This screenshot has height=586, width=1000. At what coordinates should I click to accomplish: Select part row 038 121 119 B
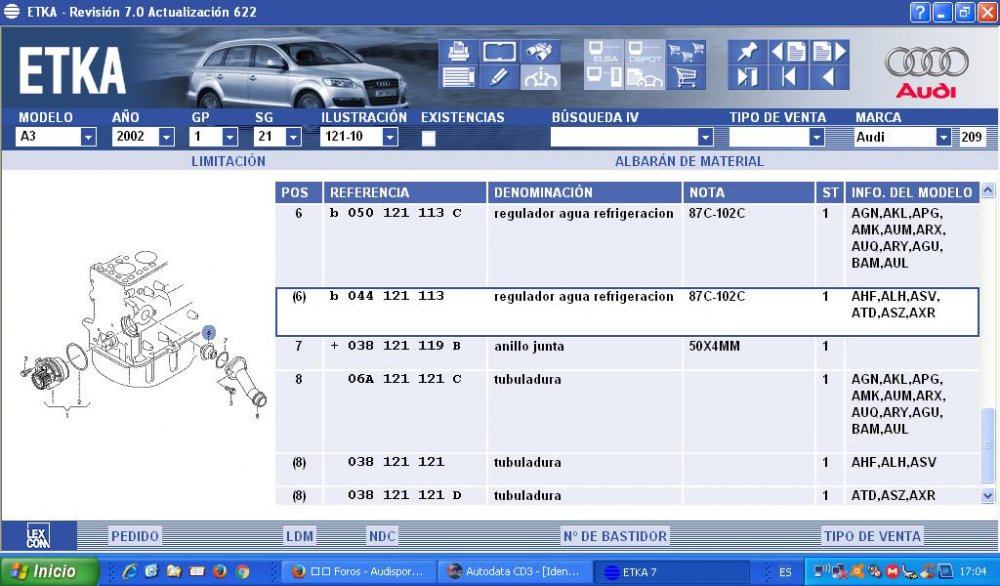(x=627, y=353)
